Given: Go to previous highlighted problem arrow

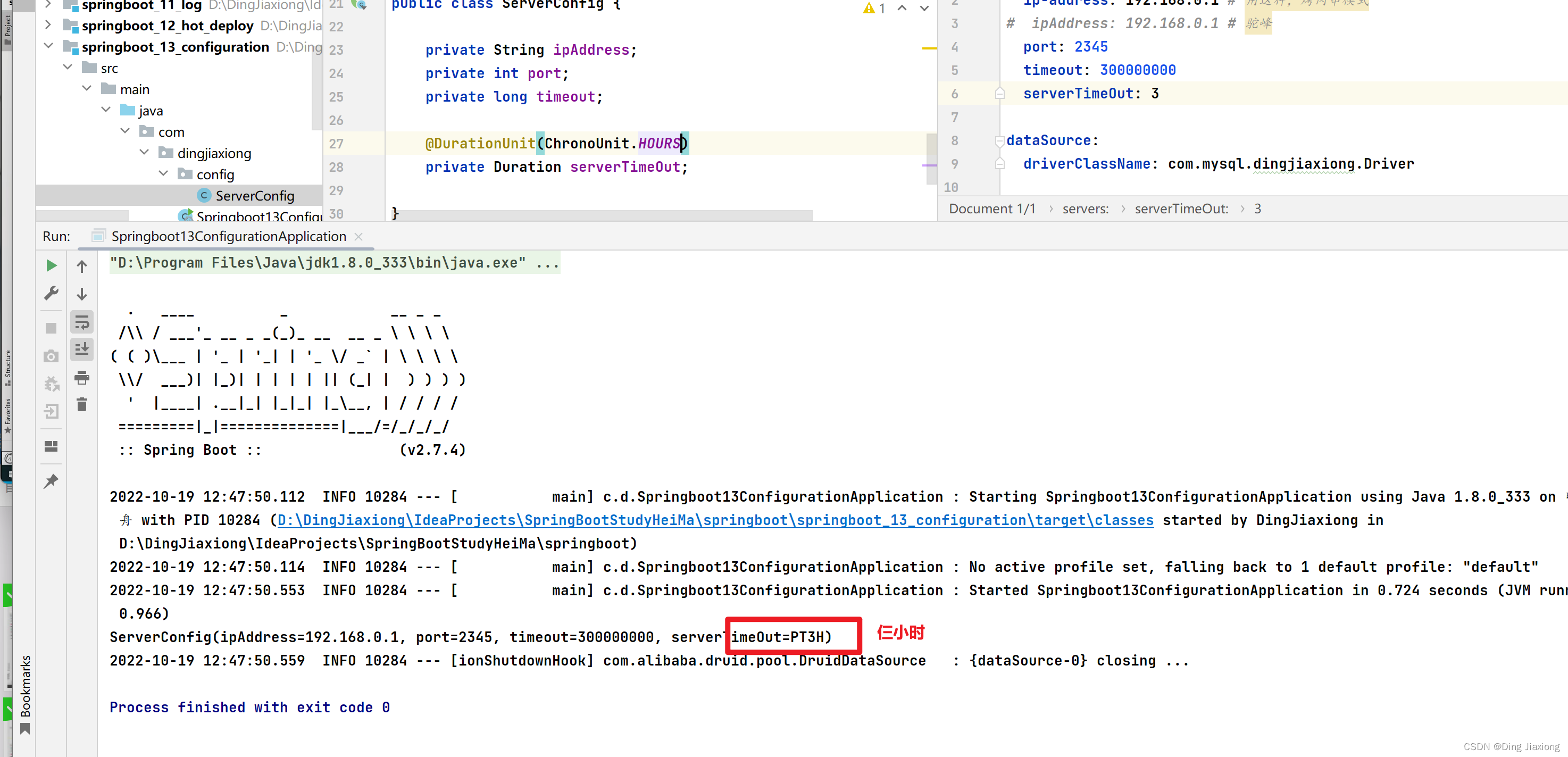Looking at the screenshot, I should point(902,9).
